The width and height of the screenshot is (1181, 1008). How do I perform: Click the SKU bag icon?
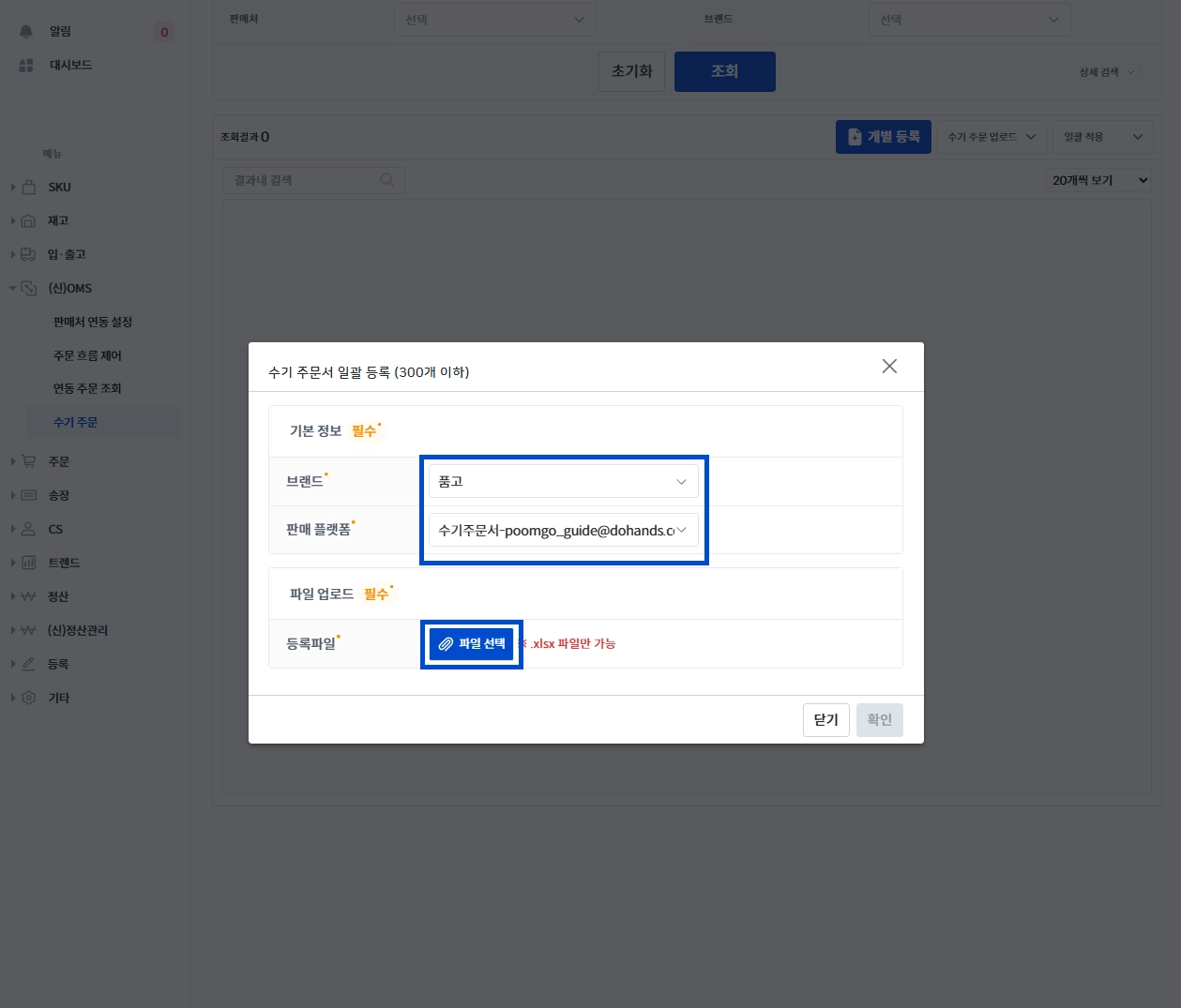pos(29,187)
